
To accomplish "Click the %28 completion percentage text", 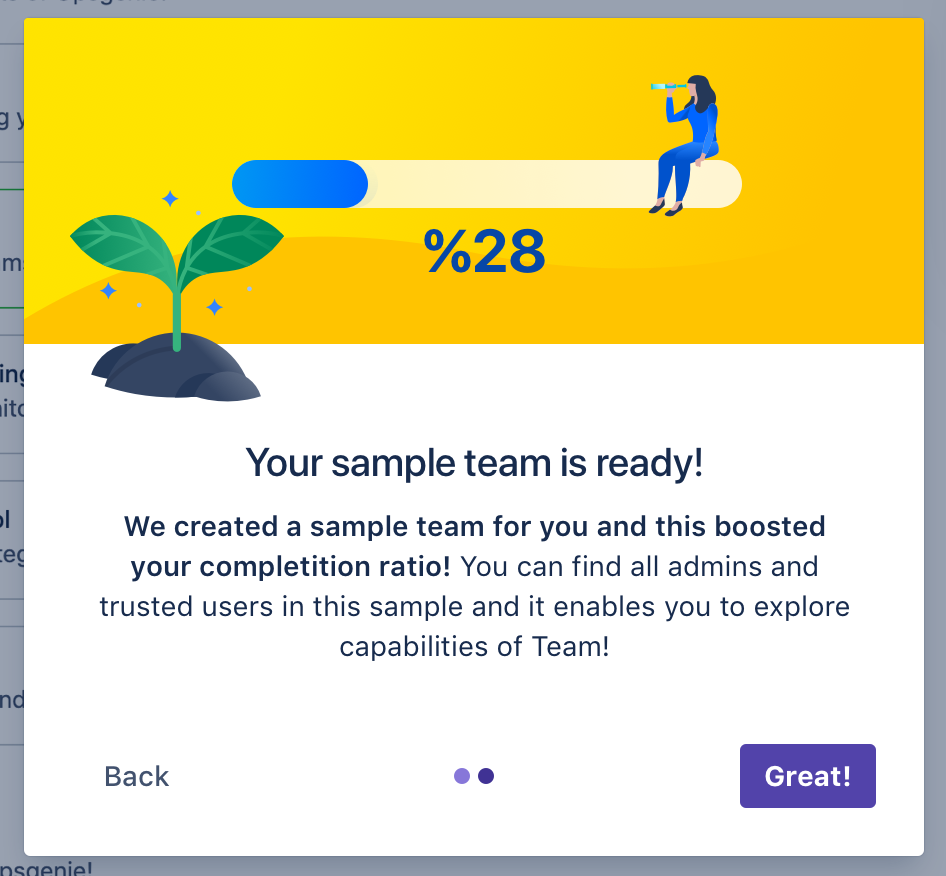I will (x=484, y=252).
